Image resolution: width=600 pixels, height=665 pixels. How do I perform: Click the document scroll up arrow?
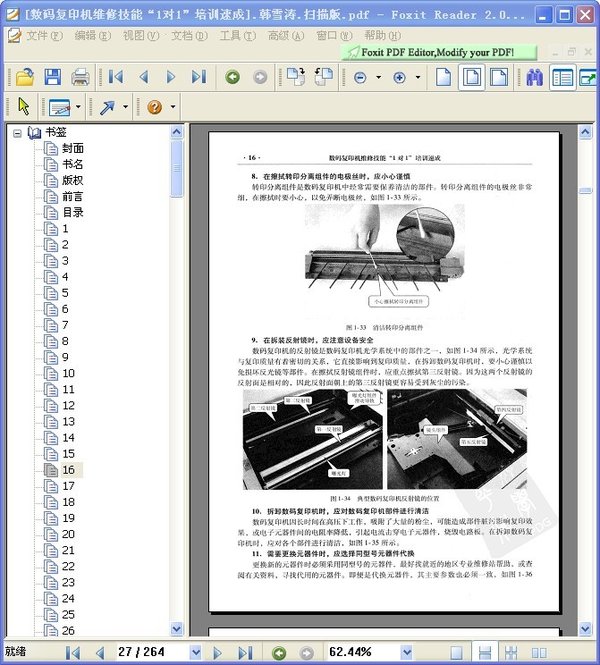585,132
